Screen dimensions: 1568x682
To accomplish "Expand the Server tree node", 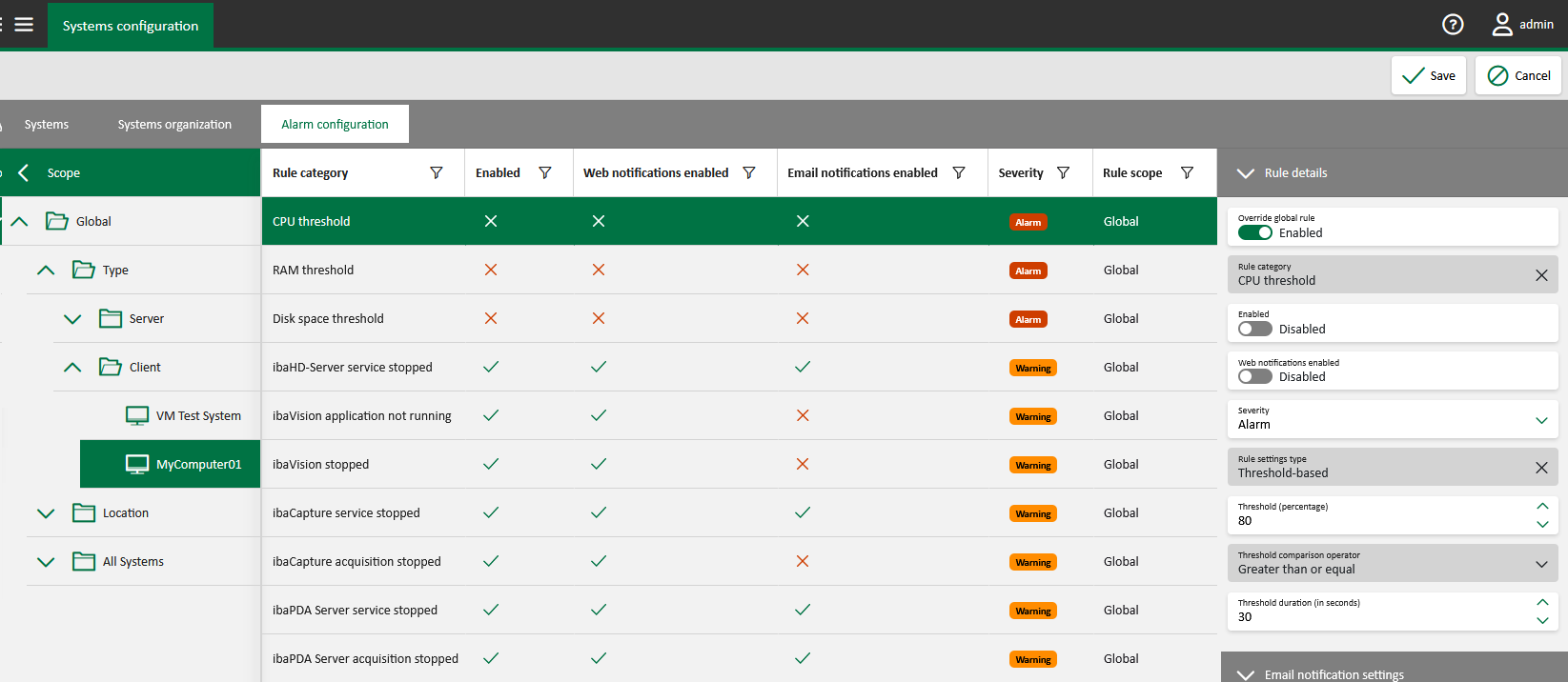I will (72, 318).
